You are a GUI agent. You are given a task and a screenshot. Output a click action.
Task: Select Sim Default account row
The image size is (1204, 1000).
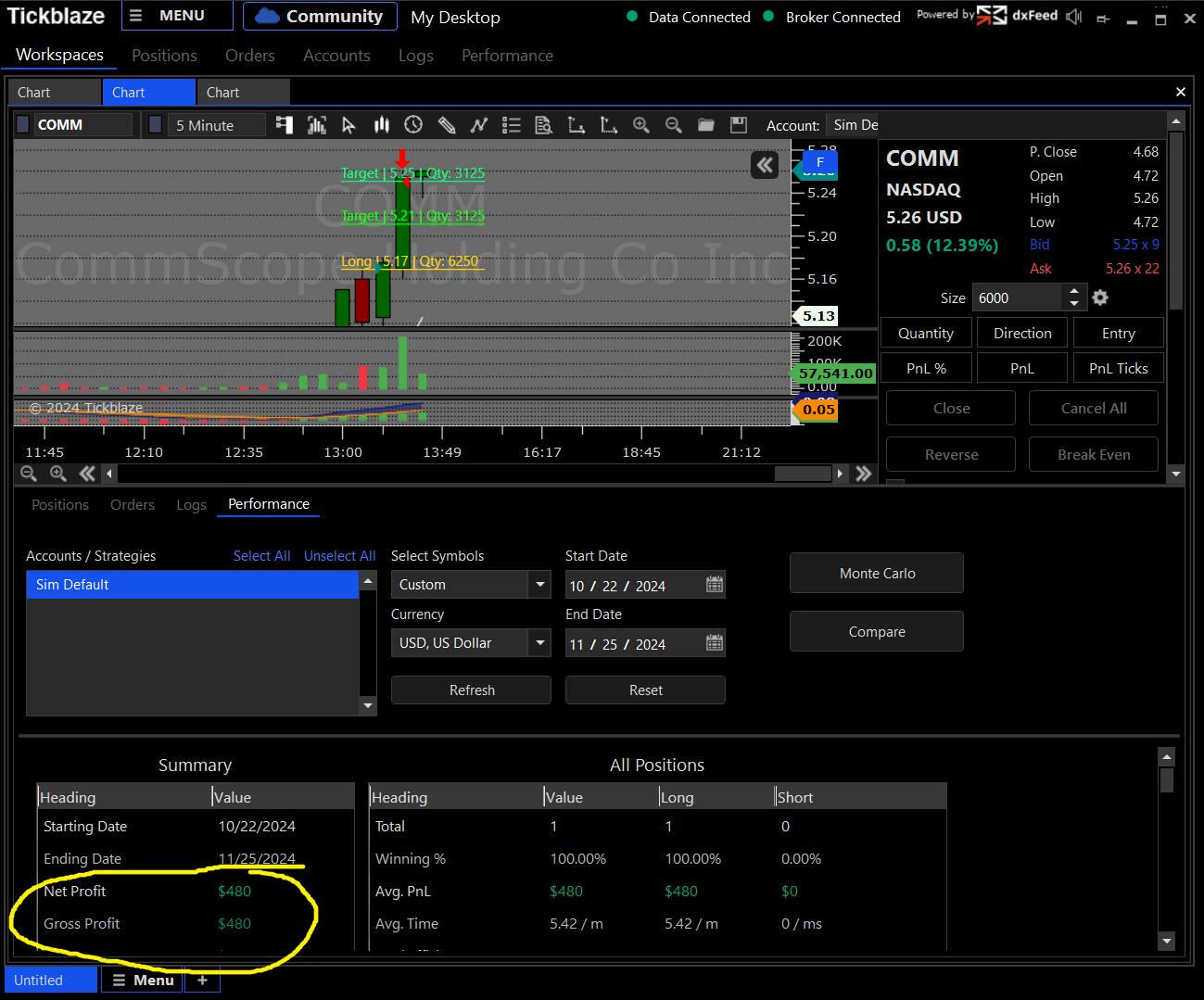(x=193, y=585)
